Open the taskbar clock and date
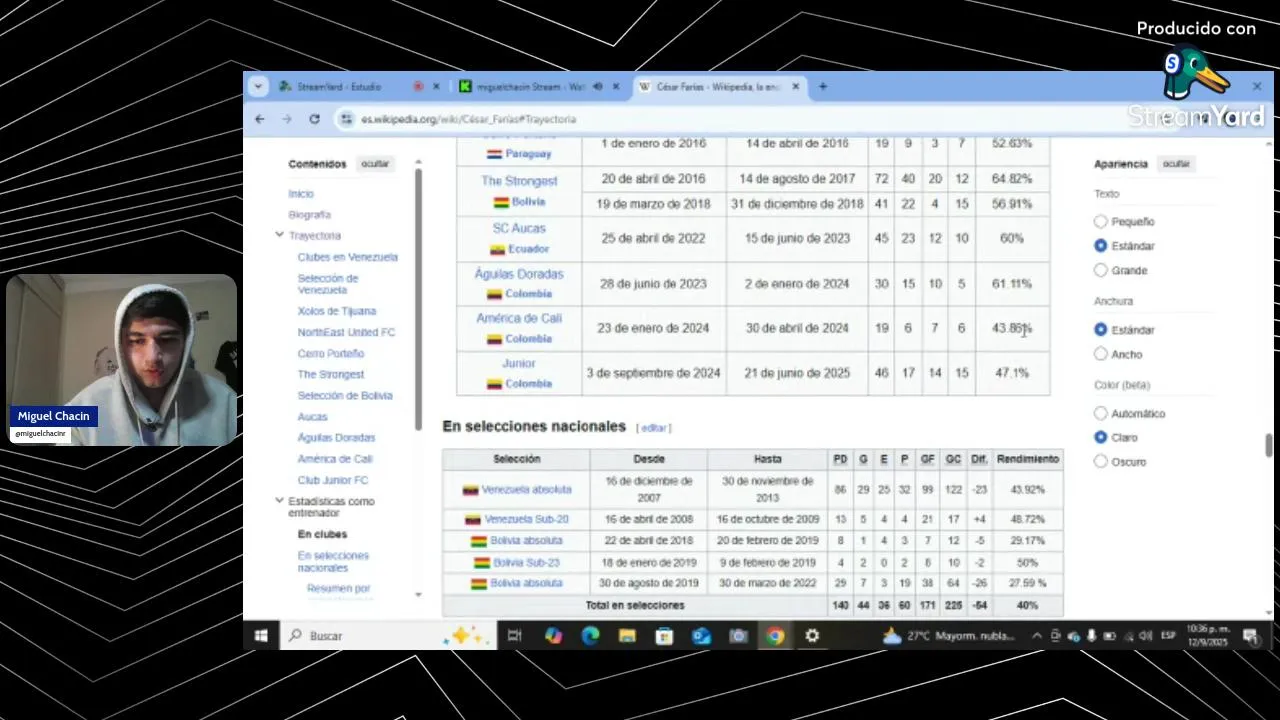This screenshot has width=1280, height=720. 1209,636
